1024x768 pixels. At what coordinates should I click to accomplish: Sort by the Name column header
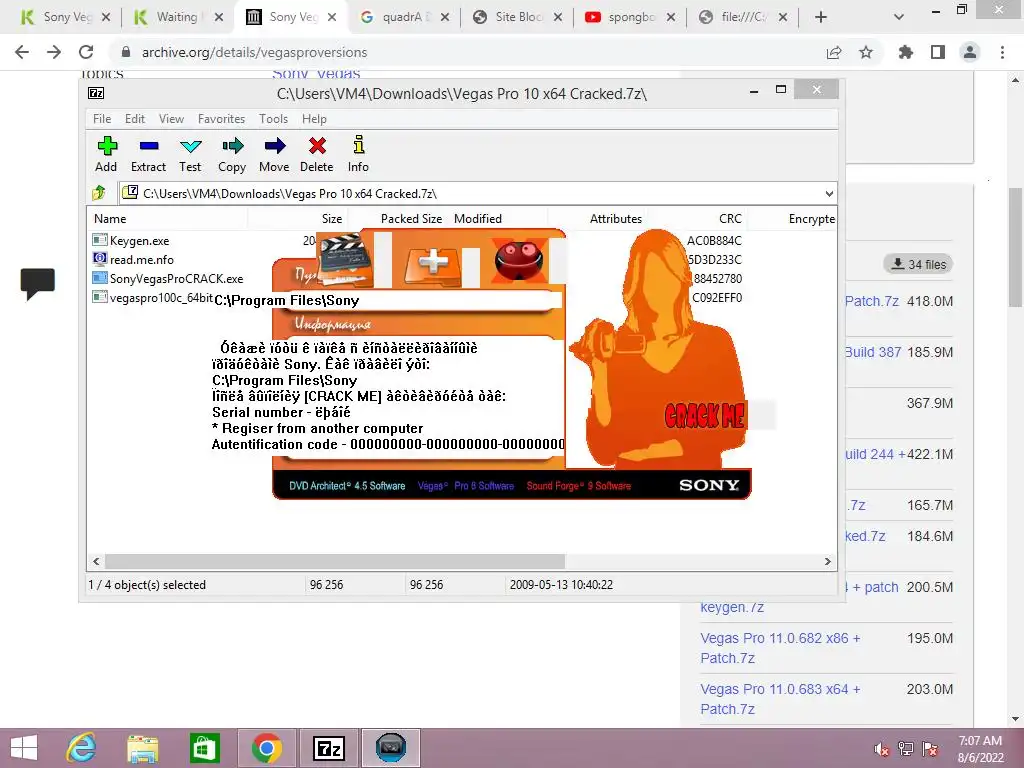110,219
